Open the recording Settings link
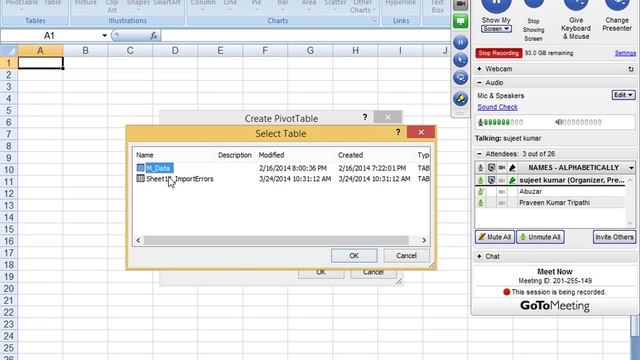This screenshot has height=360, width=640. tap(625, 53)
